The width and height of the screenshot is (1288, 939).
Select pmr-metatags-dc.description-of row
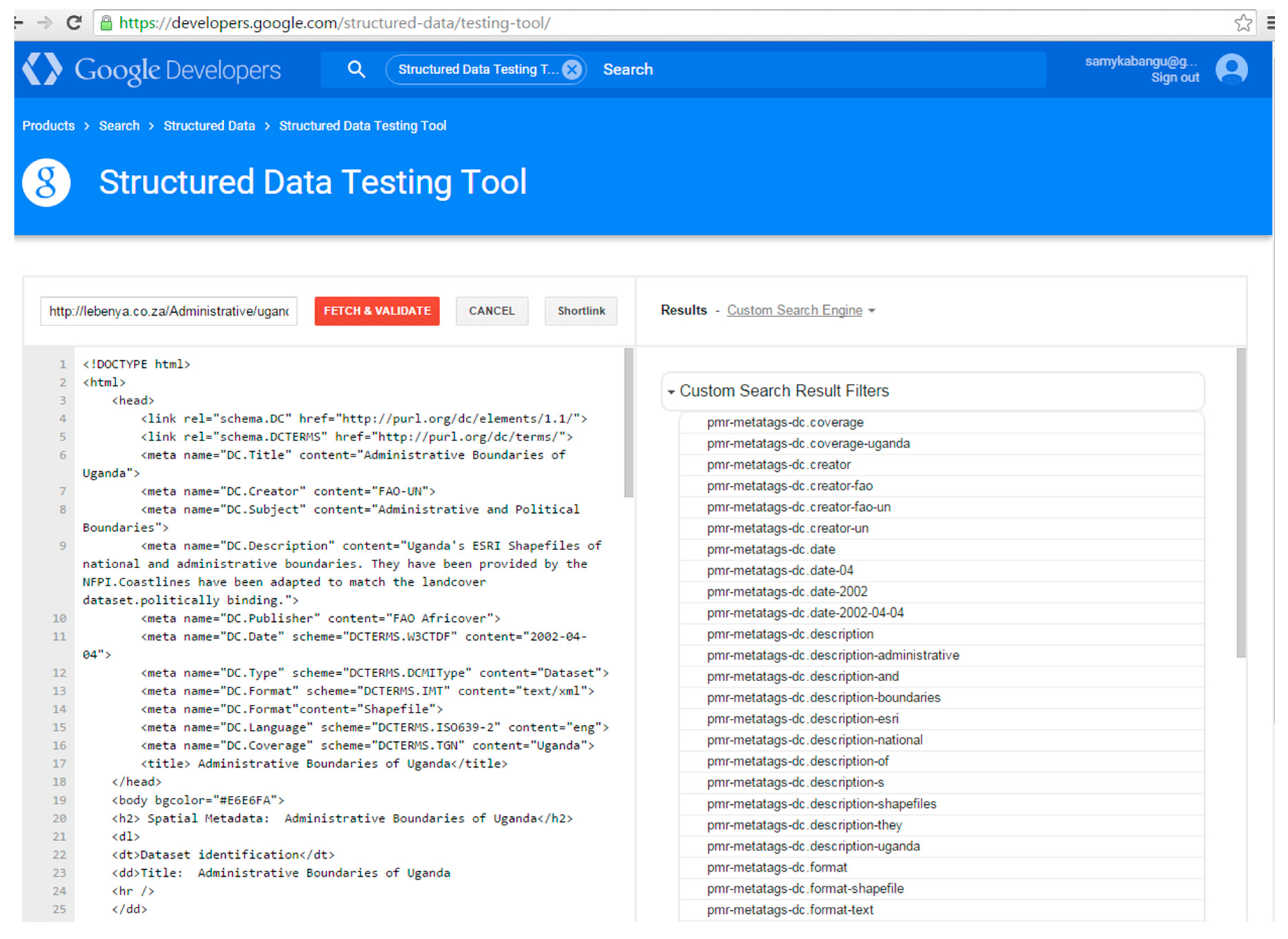[x=941, y=762]
